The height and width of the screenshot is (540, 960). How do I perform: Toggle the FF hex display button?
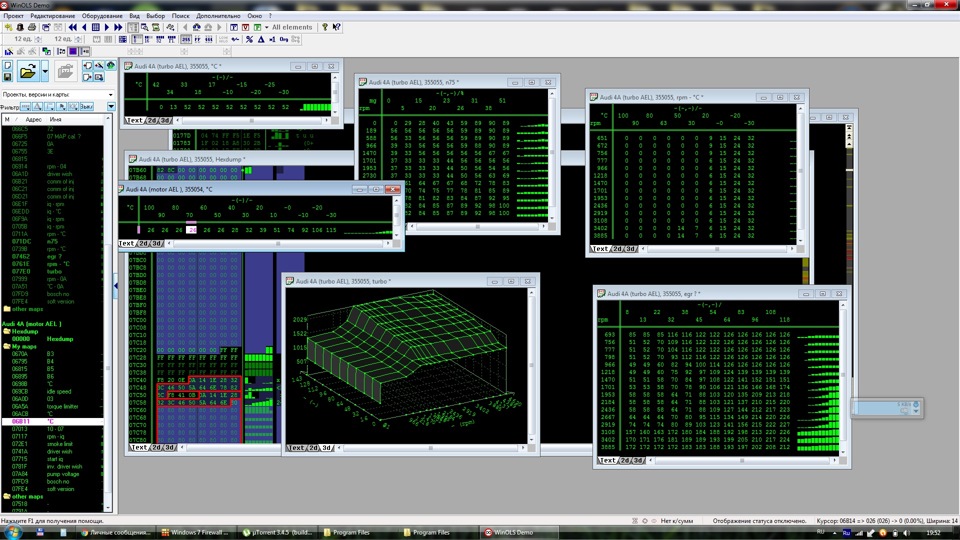point(197,39)
